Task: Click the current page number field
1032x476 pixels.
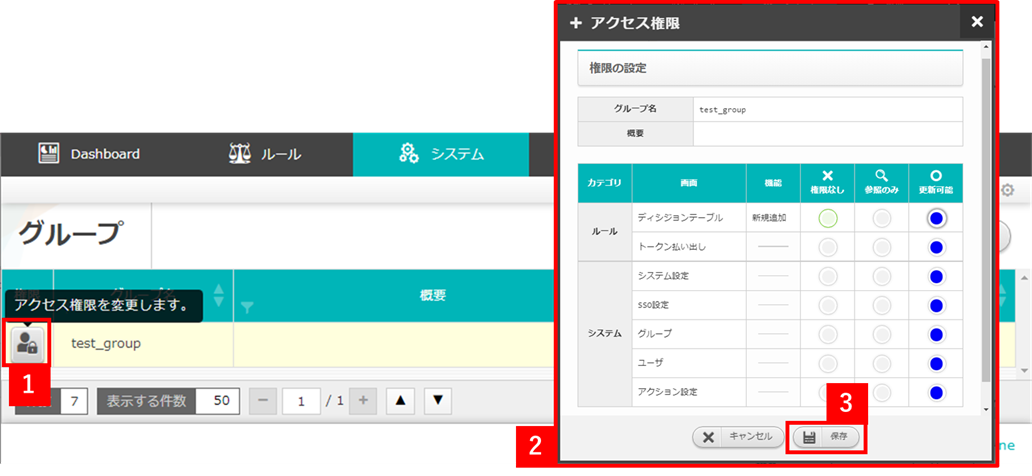Action: 301,401
